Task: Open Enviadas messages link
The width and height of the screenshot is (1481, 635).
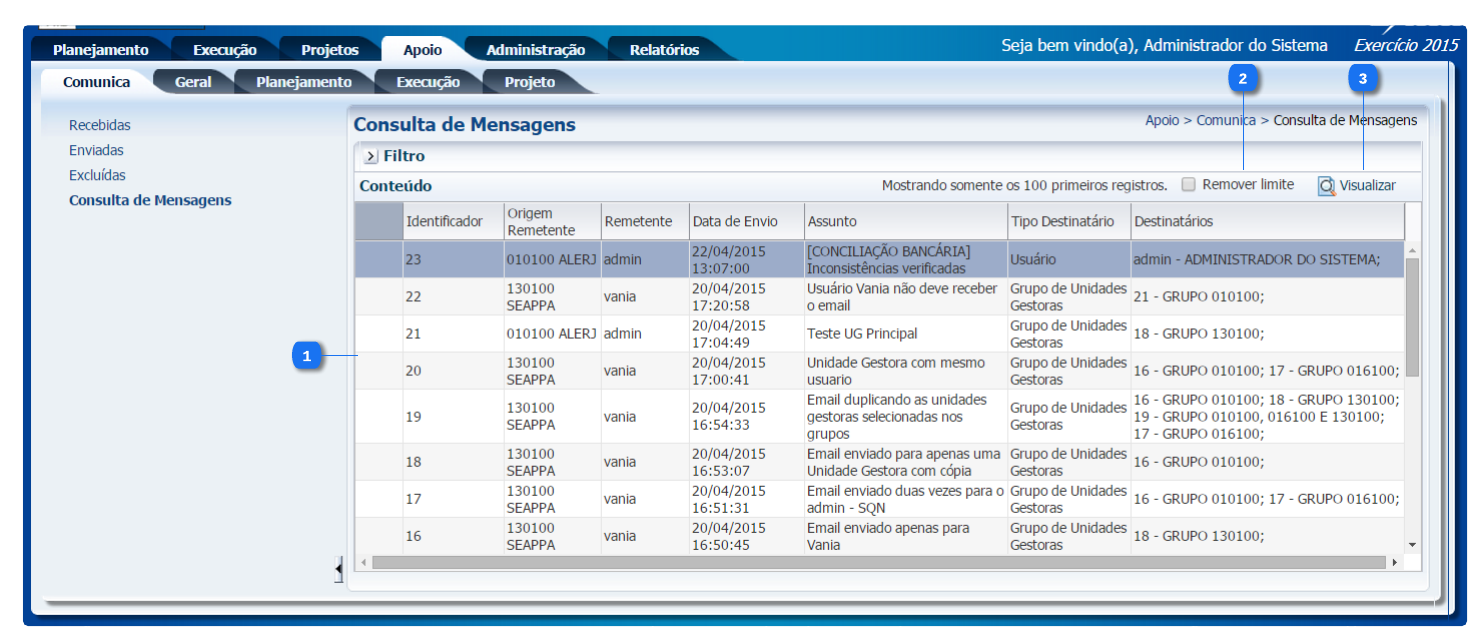Action: pos(96,151)
